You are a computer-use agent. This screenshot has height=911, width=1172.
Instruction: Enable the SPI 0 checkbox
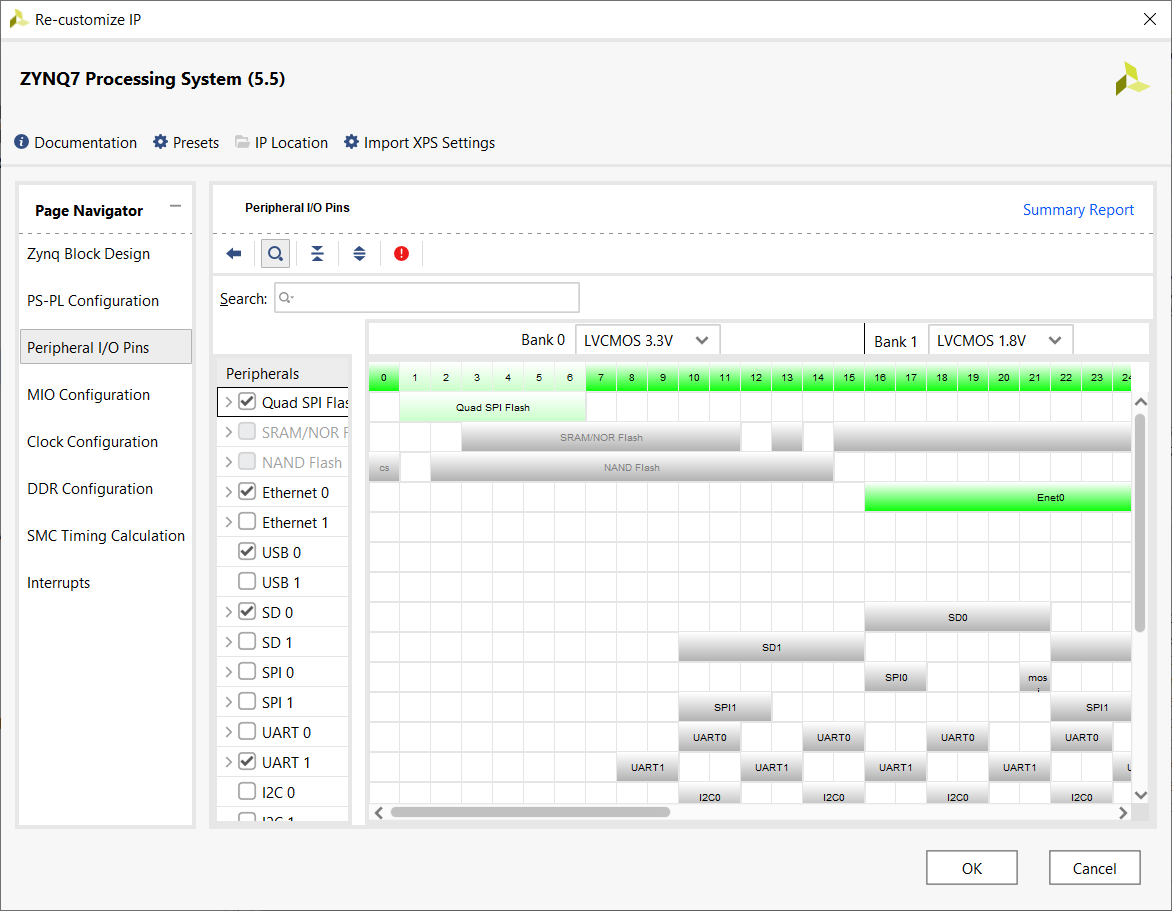tap(247, 672)
